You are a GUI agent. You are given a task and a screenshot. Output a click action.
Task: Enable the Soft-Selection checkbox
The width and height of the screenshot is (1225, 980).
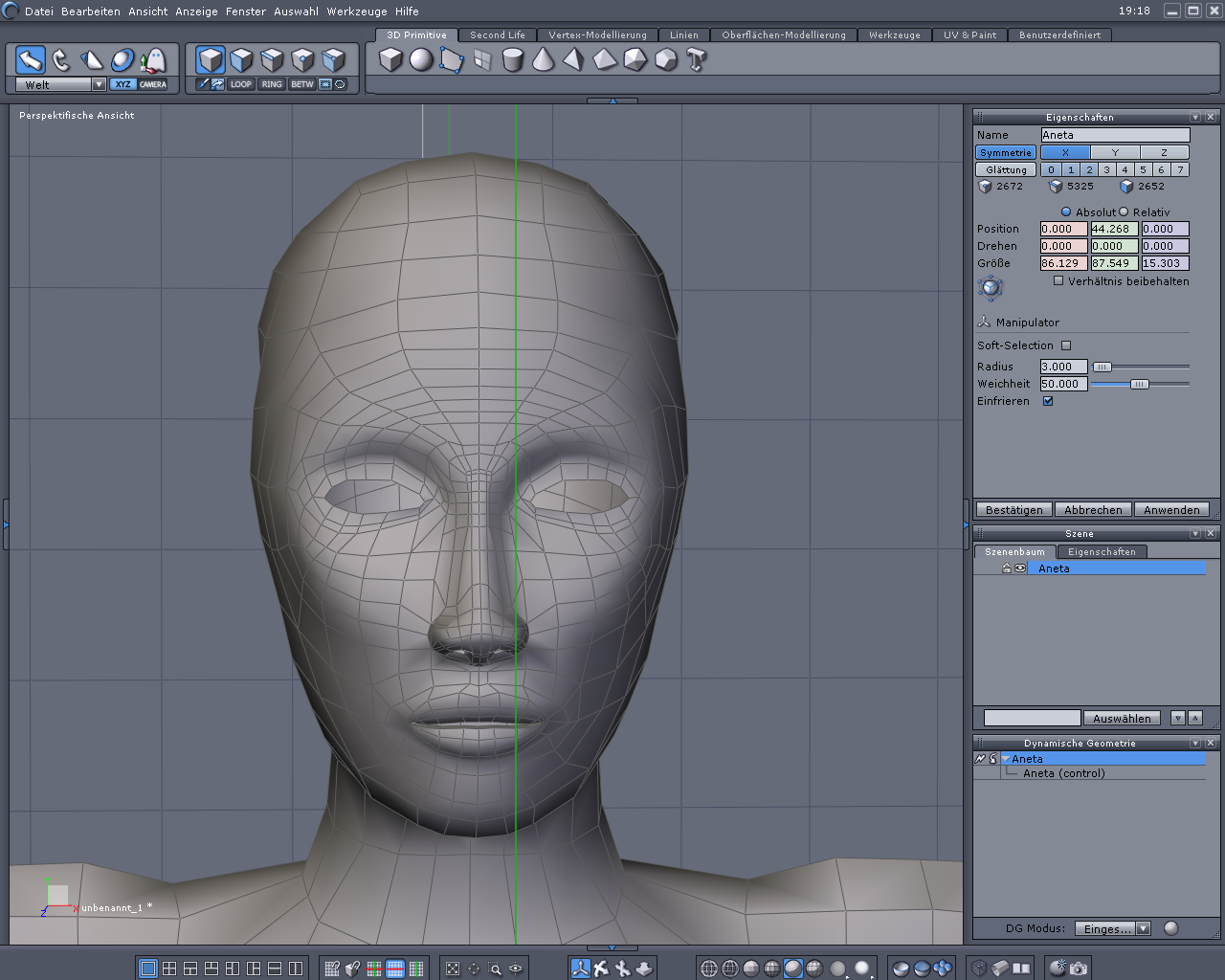pyautogui.click(x=1066, y=345)
